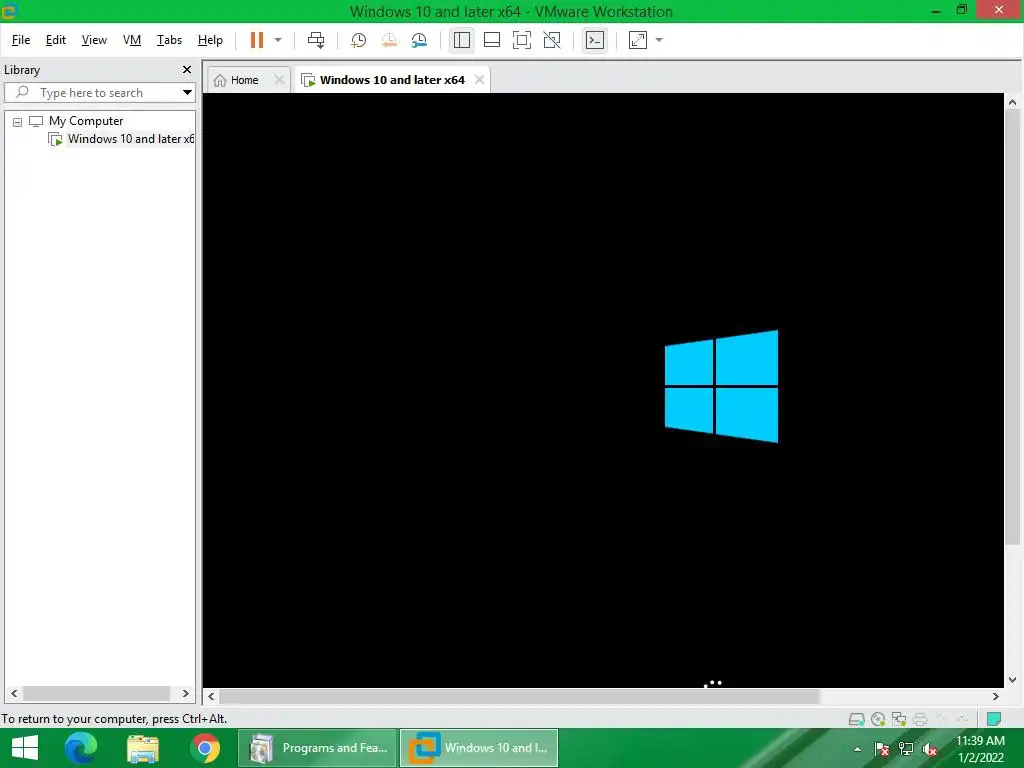
Task: Toggle the library sidebar view
Action: [x=462, y=40]
